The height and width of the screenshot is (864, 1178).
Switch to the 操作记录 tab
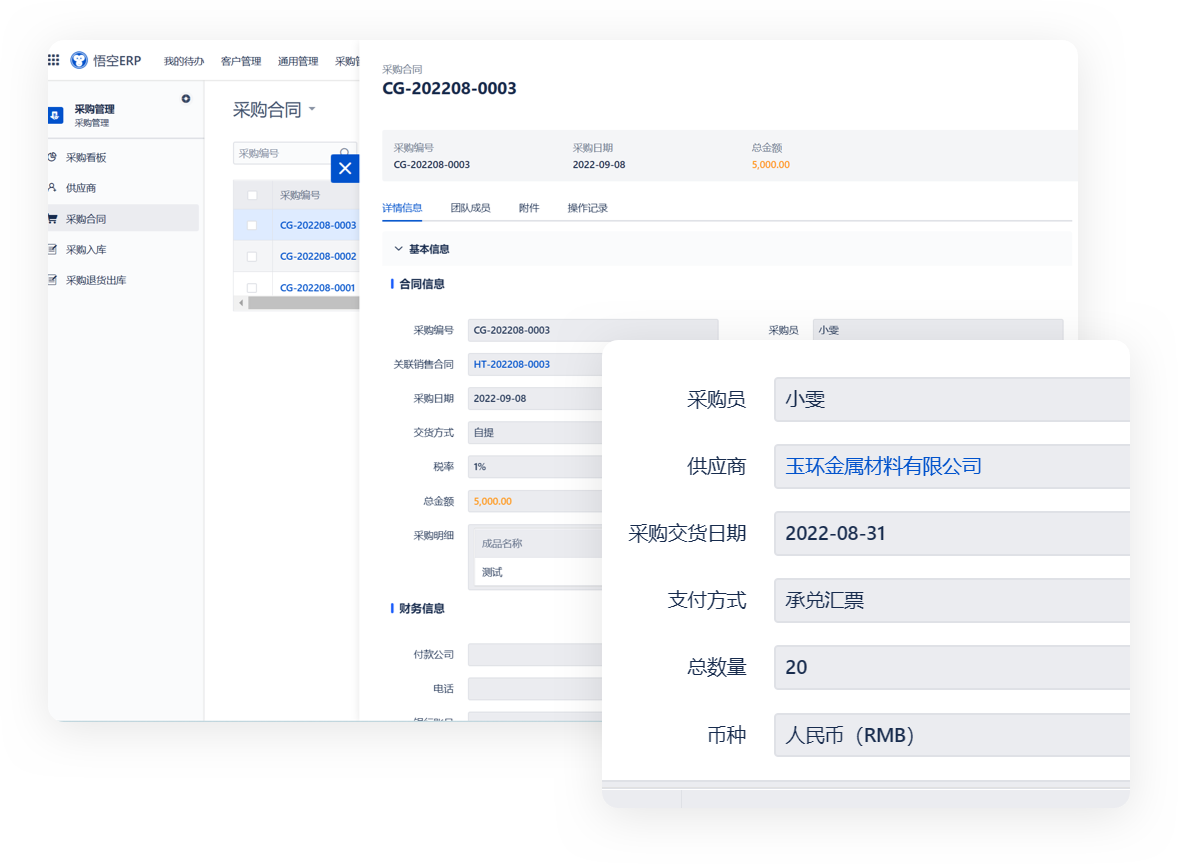tap(587, 208)
